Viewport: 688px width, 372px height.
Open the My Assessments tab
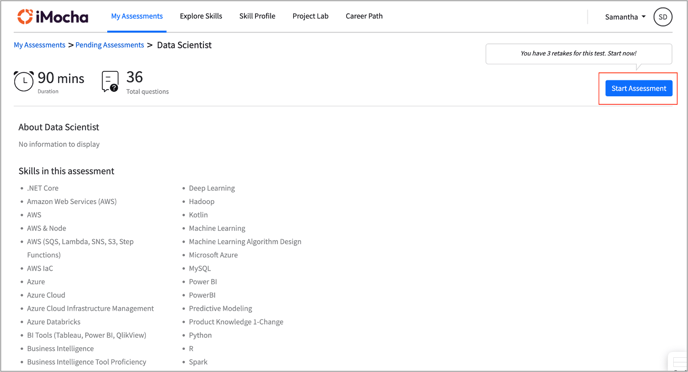pos(136,16)
